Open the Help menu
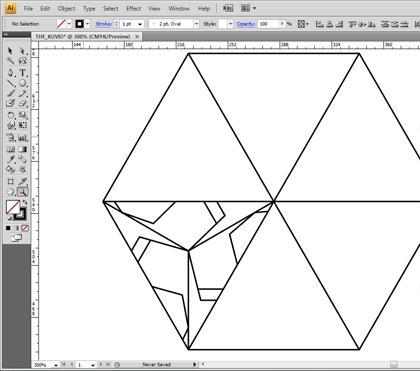The height and width of the screenshot is (371, 420). pyautogui.click(x=204, y=8)
